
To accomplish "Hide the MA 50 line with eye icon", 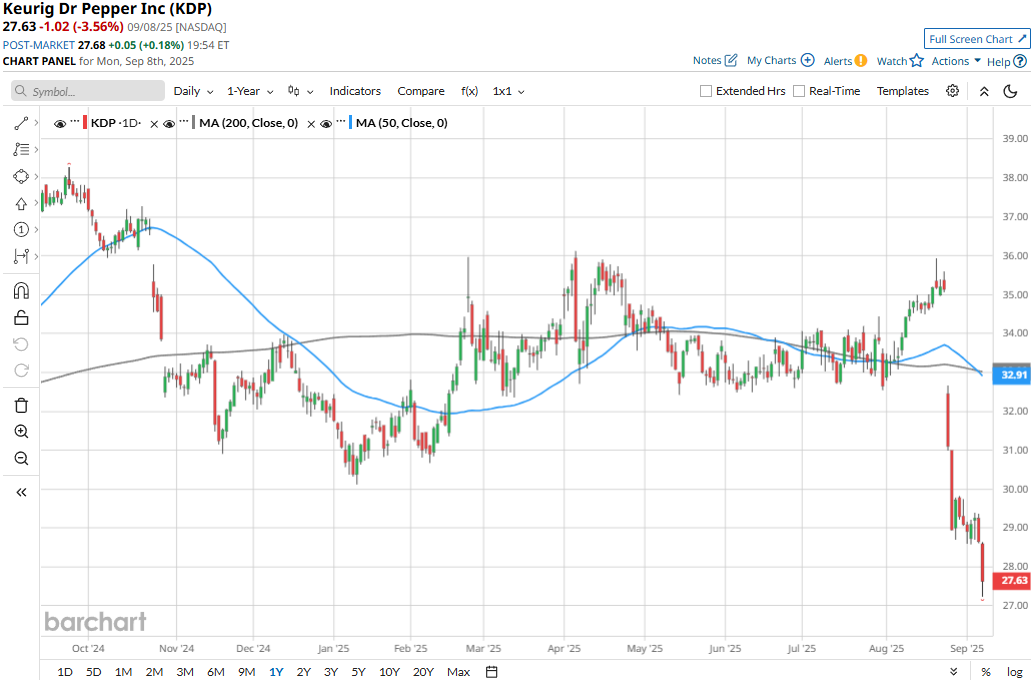I will pyautogui.click(x=326, y=124).
